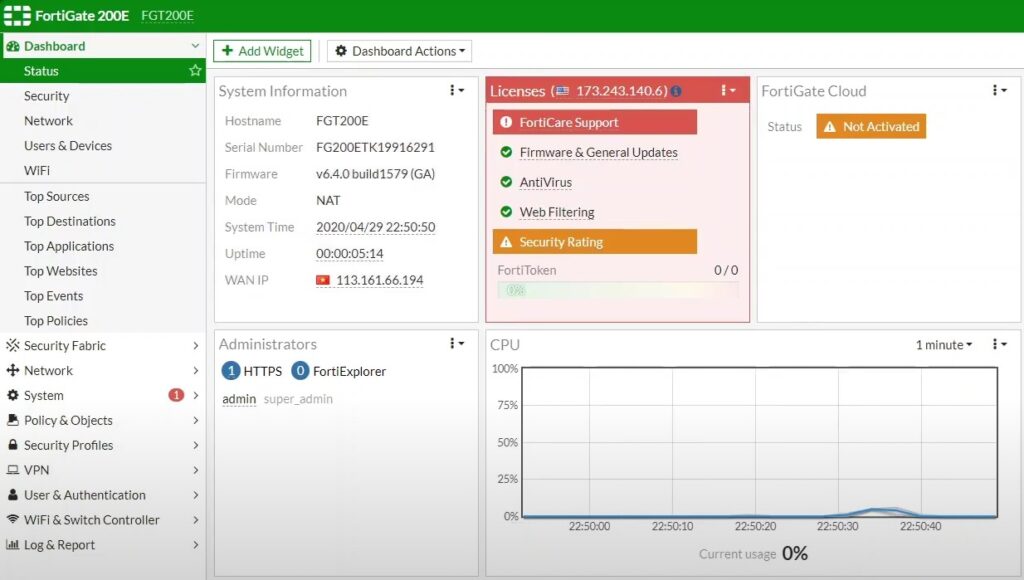Viewport: 1024px width, 580px height.
Task: Click the Policy & Objects icon
Action: click(12, 420)
